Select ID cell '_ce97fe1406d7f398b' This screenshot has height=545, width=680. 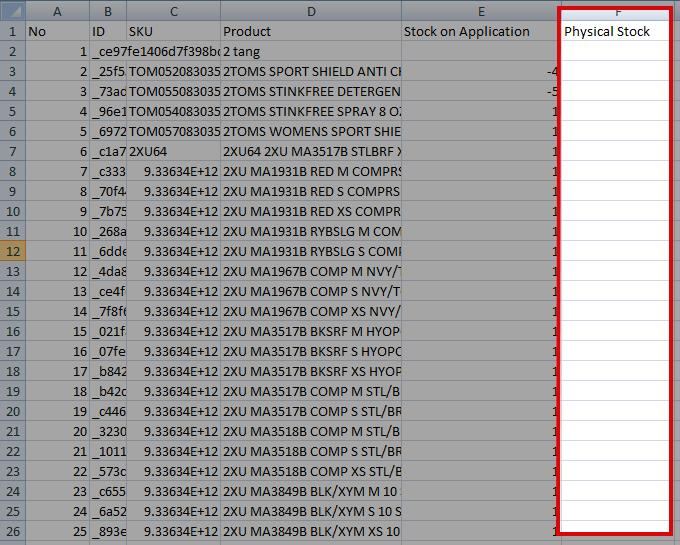108,51
